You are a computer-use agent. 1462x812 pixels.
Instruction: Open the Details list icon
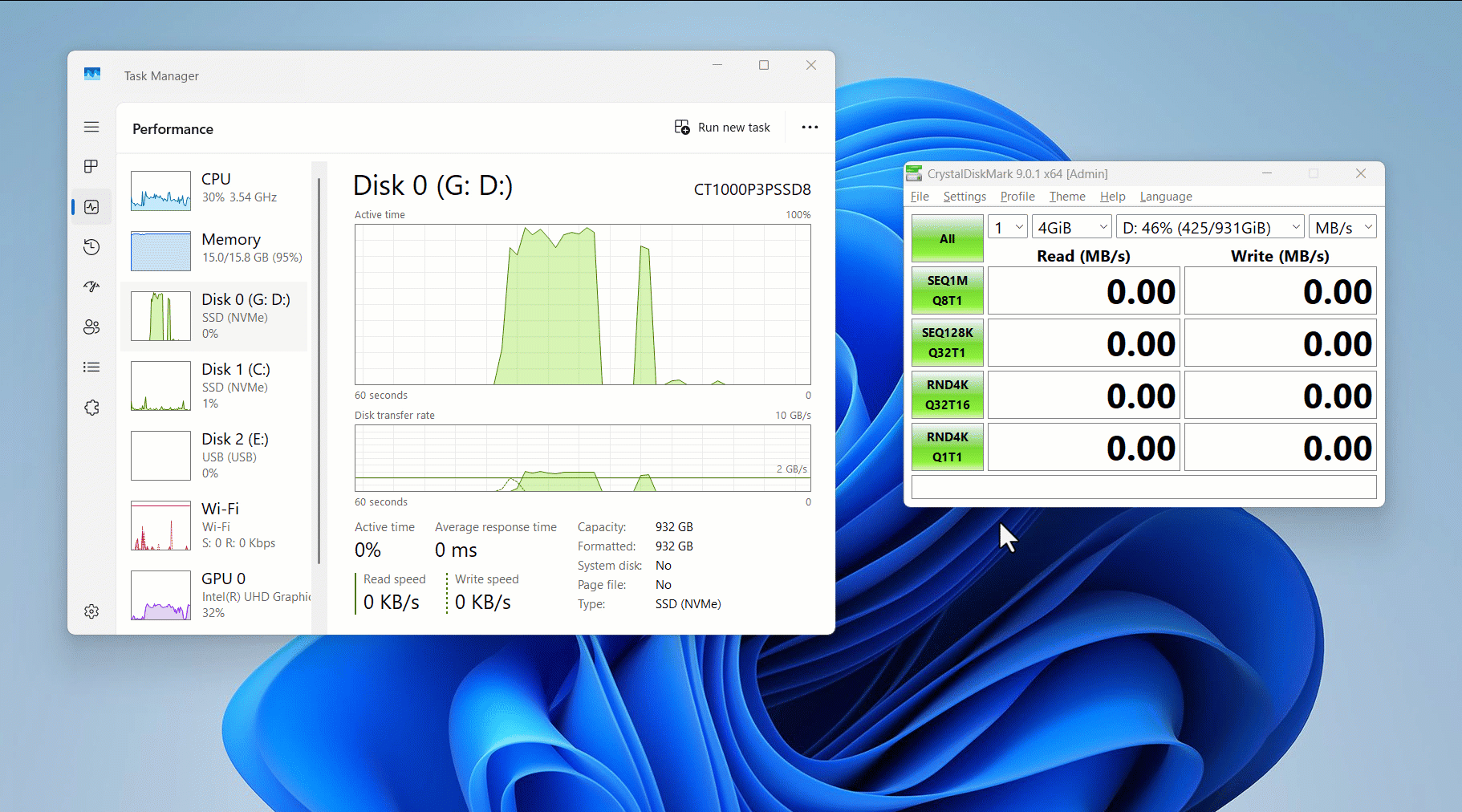(x=91, y=367)
